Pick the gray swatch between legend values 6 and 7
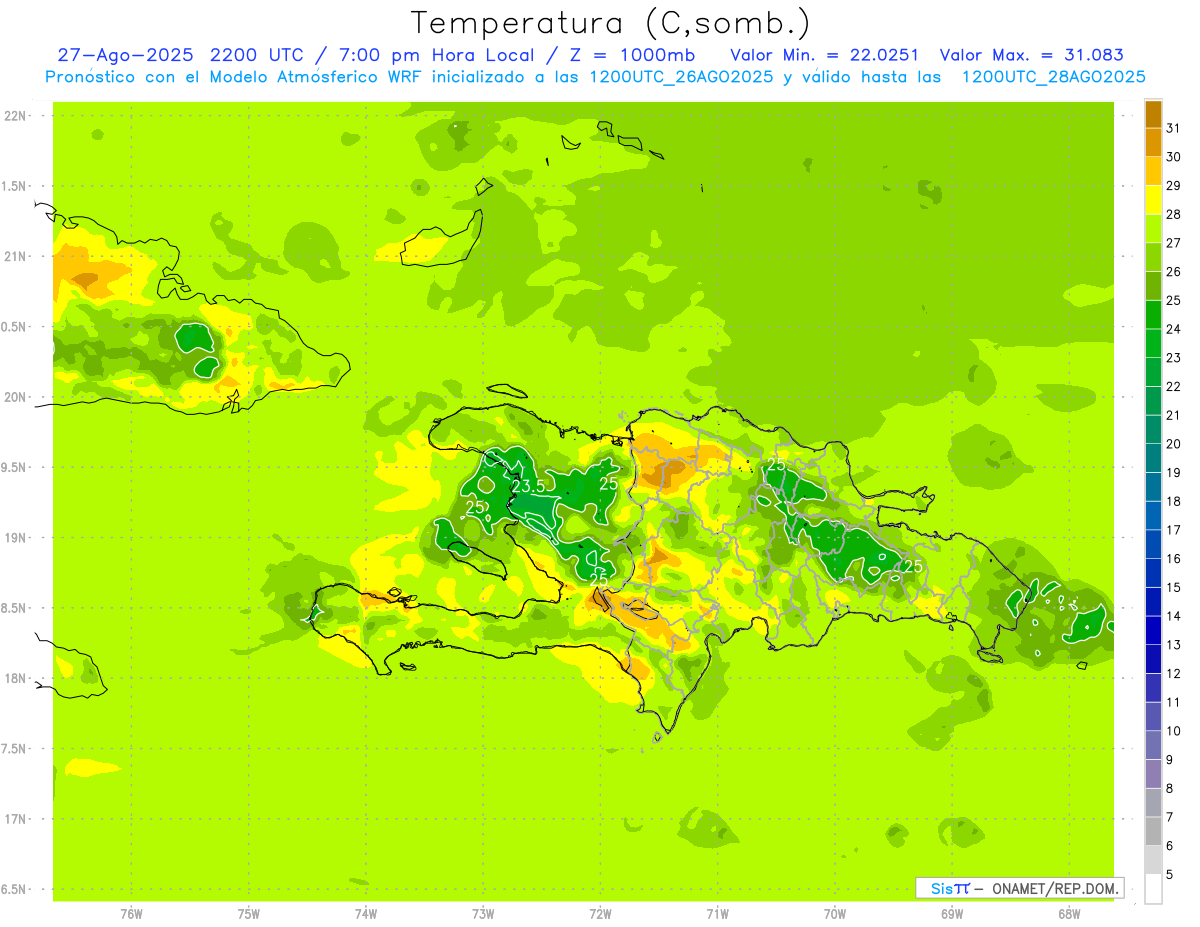Image resolution: width=1200 pixels, height=927 pixels. pos(1153,831)
